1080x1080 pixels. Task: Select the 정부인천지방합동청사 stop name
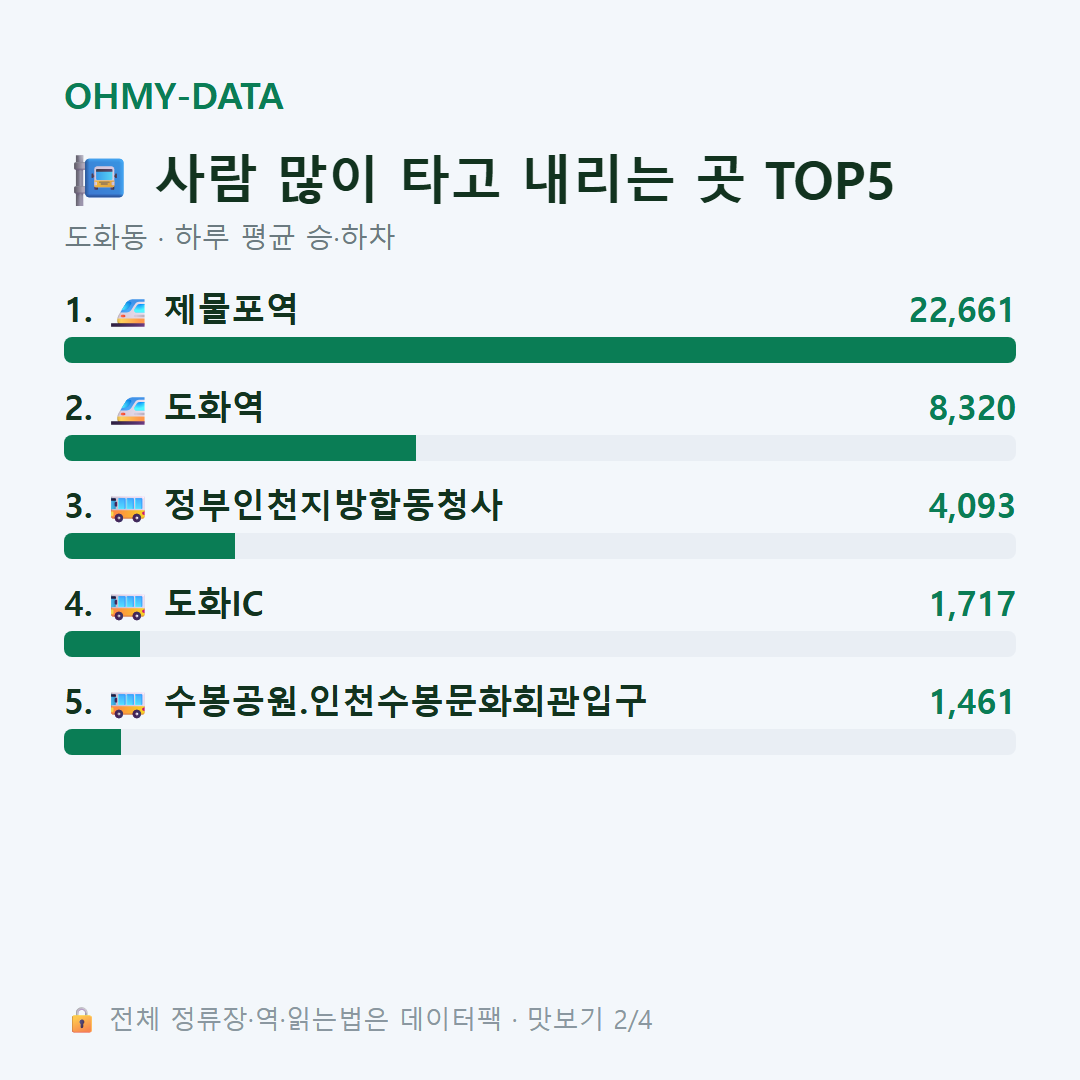333,506
